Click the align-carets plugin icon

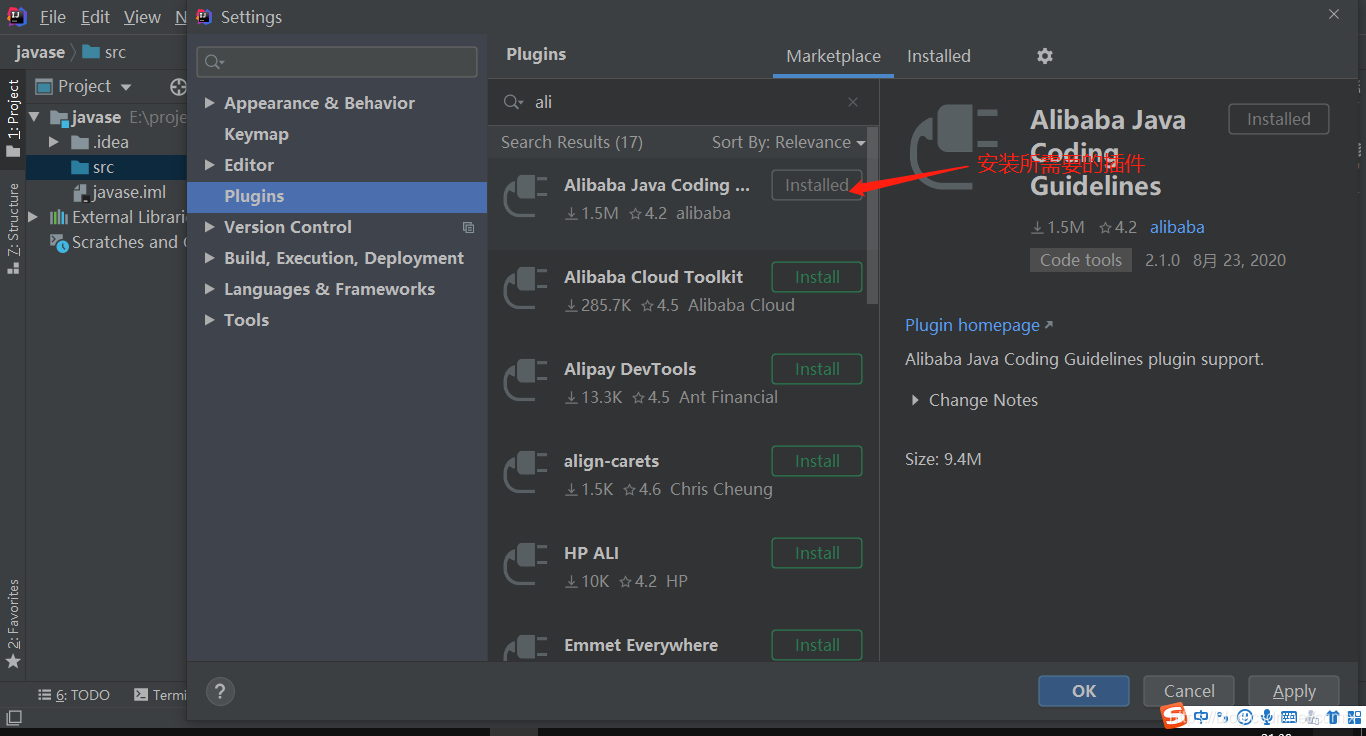click(526, 474)
